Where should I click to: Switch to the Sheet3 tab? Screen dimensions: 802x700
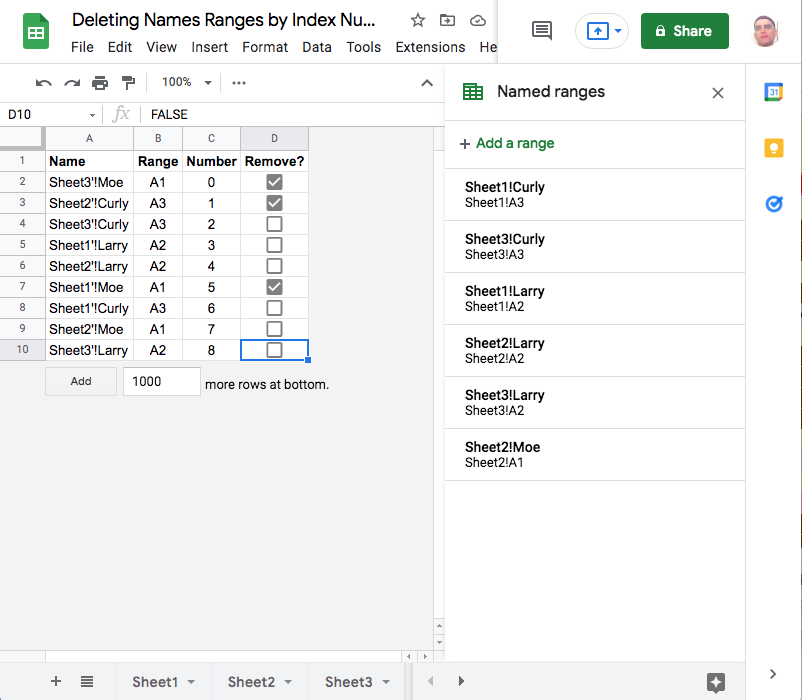point(348,682)
